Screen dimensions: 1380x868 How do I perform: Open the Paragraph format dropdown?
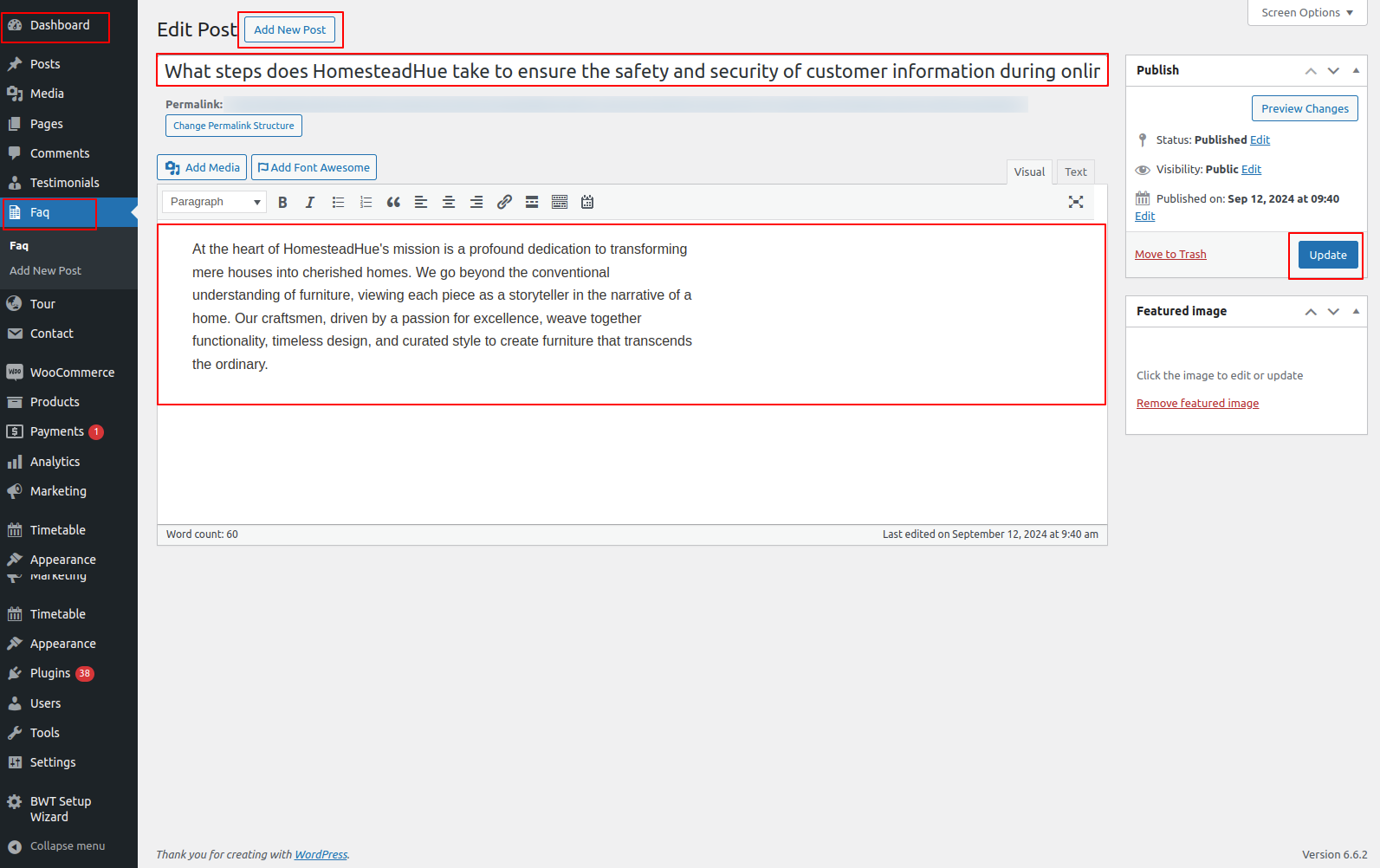[214, 202]
